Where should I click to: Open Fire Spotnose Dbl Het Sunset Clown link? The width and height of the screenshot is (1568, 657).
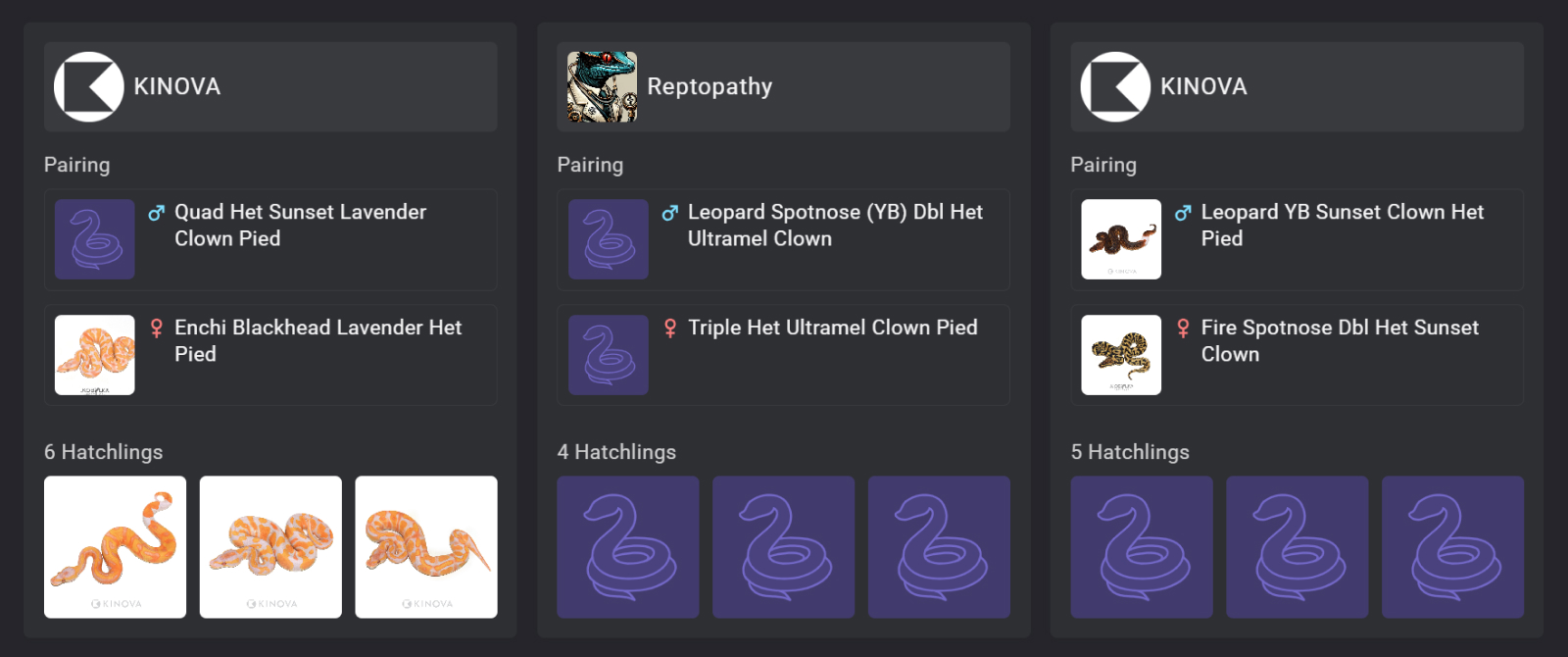[1340, 340]
